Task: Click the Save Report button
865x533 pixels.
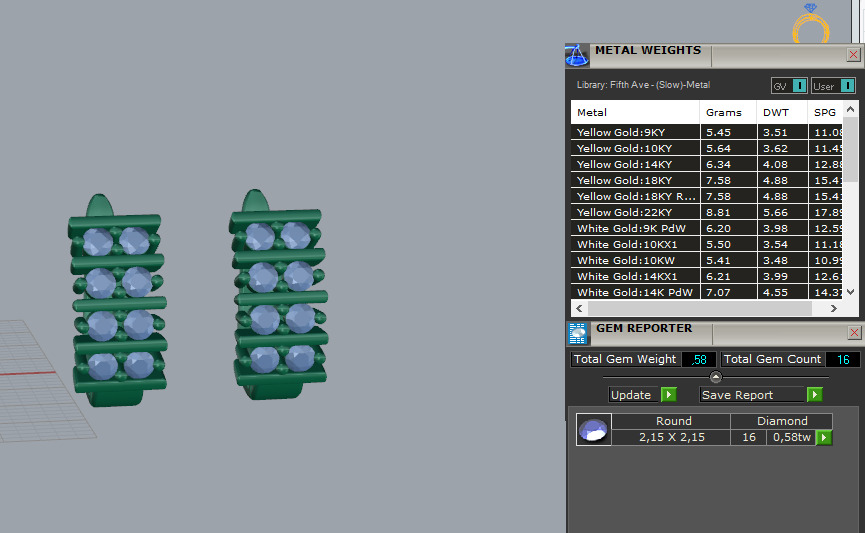Action: coord(752,395)
